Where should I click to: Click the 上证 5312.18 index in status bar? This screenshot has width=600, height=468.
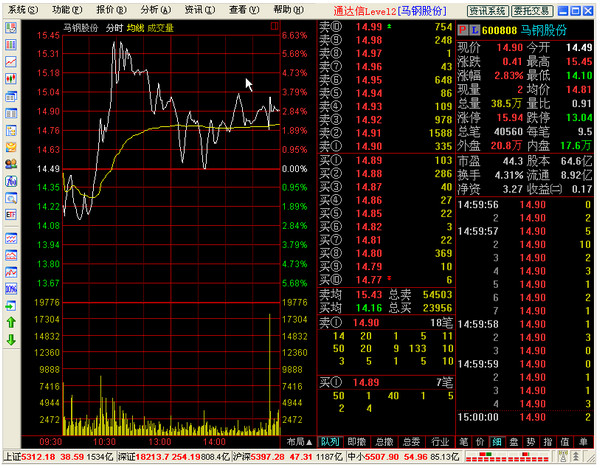coord(59,457)
